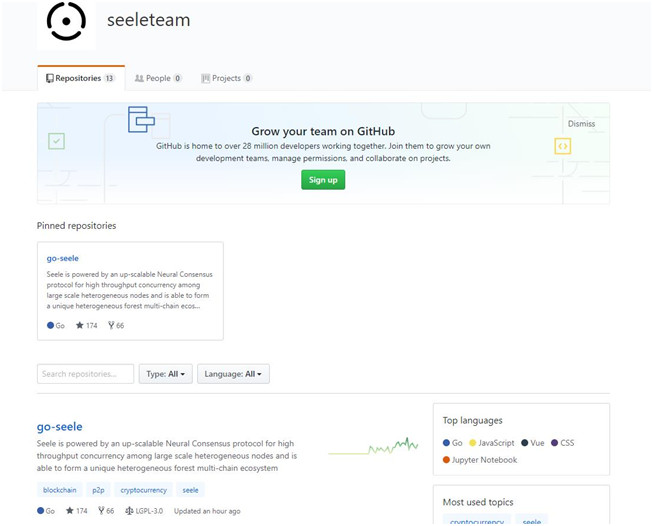Filter by CSS in Top languages
Viewport: 653px width, 526px height.
pyautogui.click(x=563, y=443)
